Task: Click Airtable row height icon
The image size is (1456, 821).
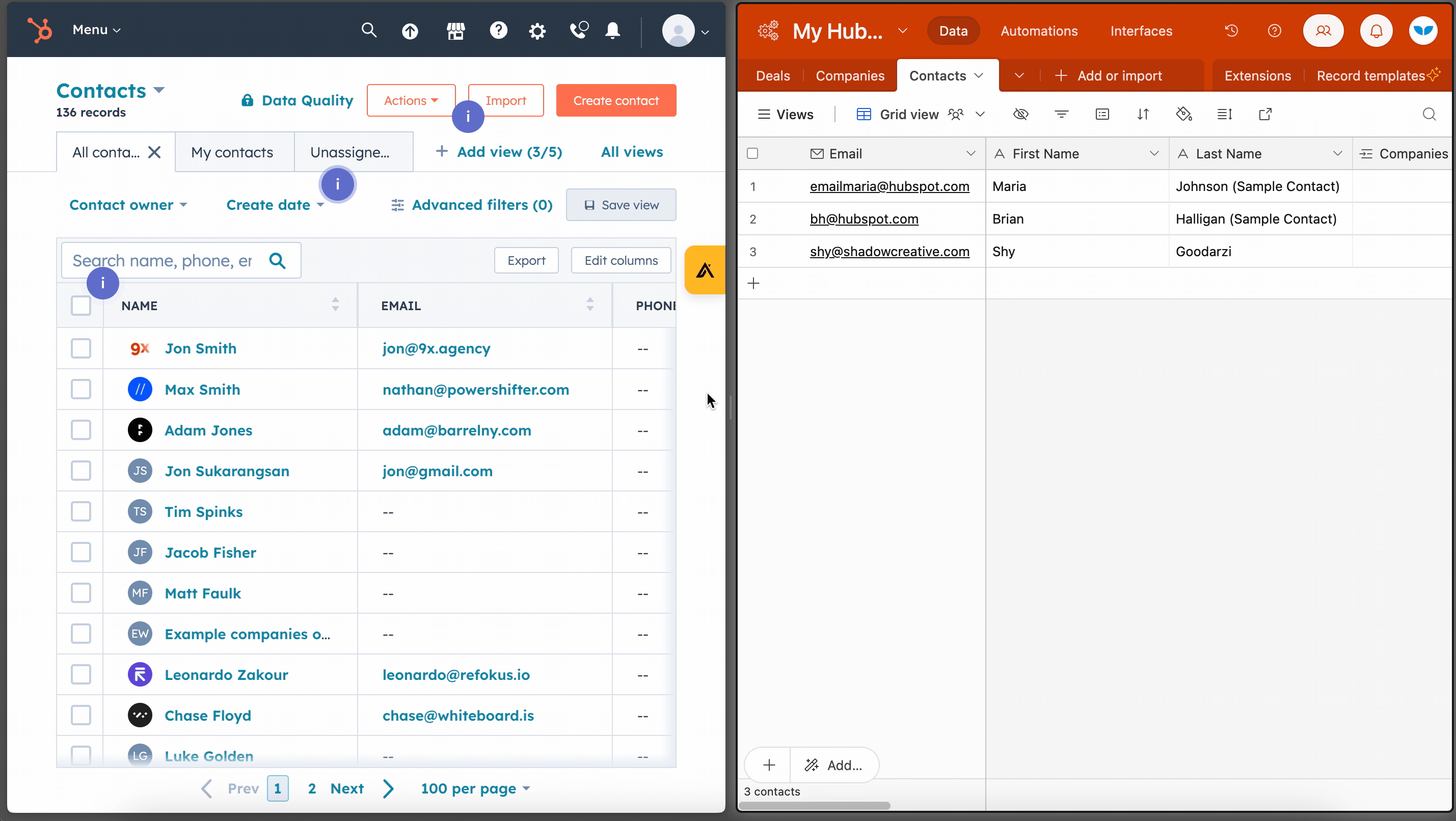Action: click(1224, 114)
